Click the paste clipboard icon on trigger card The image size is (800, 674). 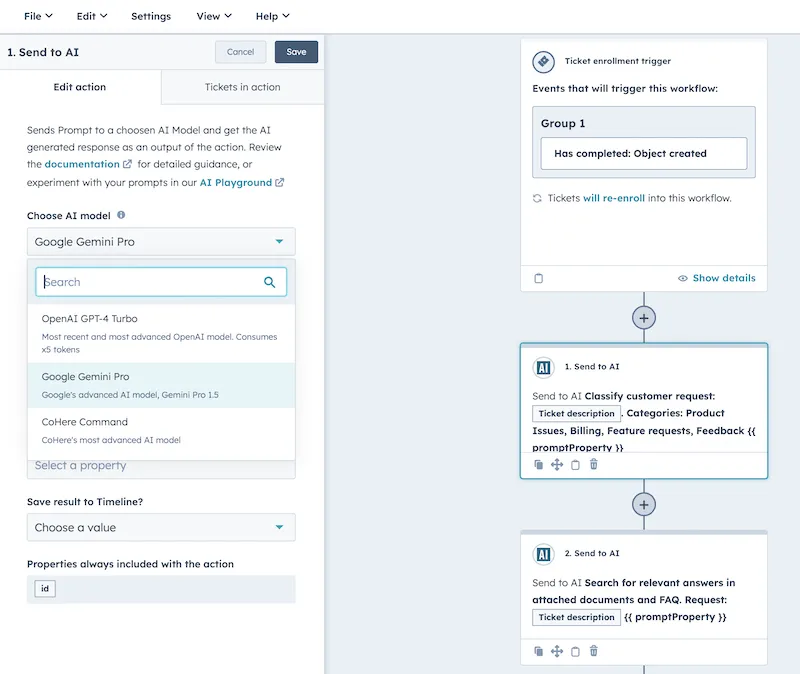(x=539, y=278)
